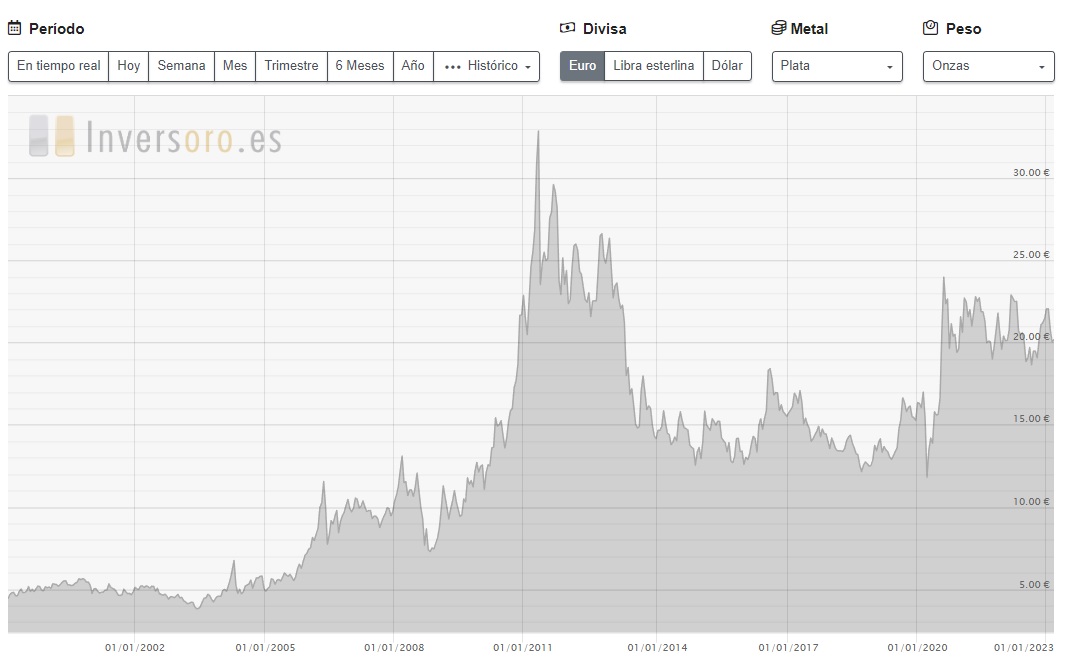Select the Año period button
Image resolution: width=1068 pixels, height=670 pixels.
coord(413,66)
